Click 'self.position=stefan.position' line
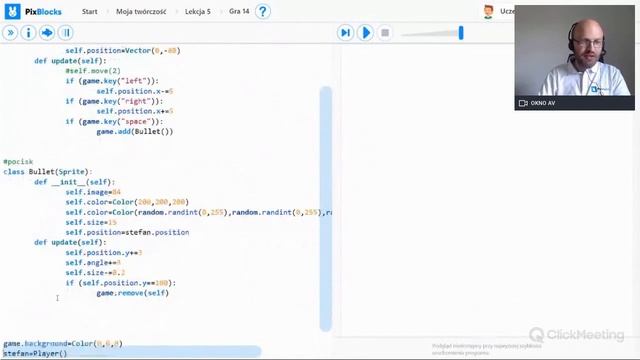 (x=127, y=232)
